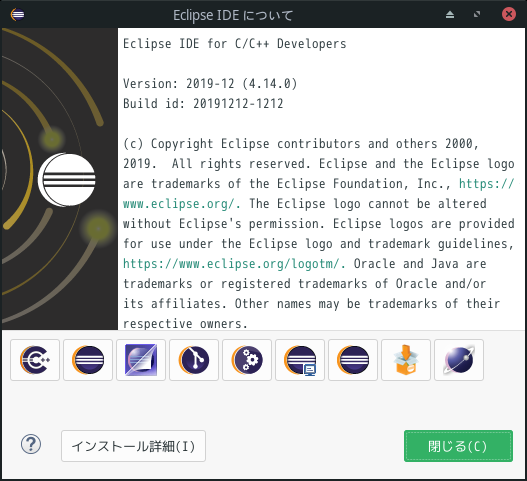Maximize the window using the title bar button
Viewport: 527px width, 481px height.
pos(477,14)
